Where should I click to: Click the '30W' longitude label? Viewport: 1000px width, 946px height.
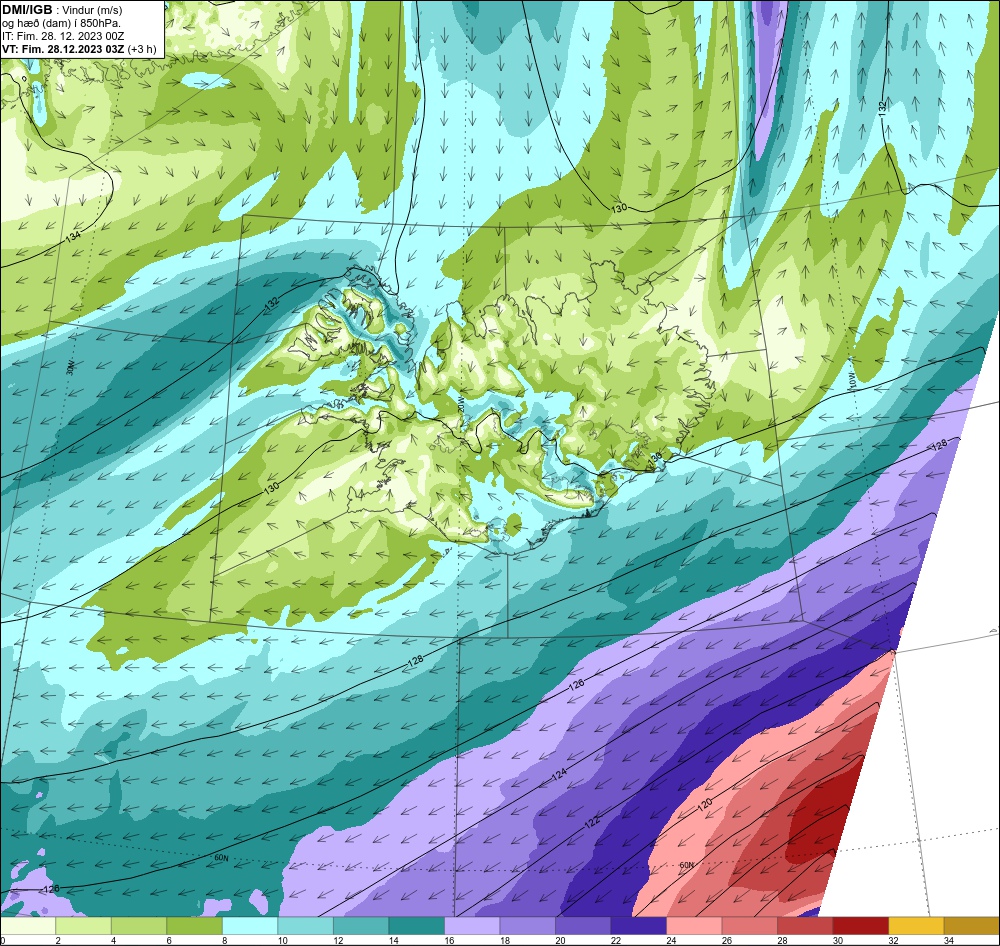[x=71, y=367]
